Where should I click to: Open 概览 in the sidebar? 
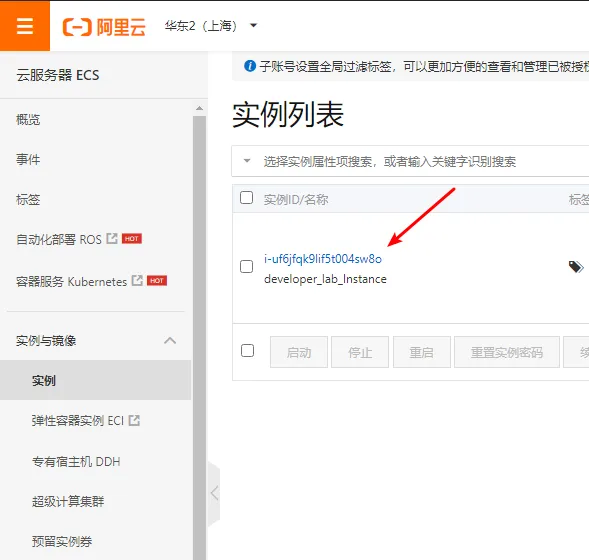coord(28,120)
